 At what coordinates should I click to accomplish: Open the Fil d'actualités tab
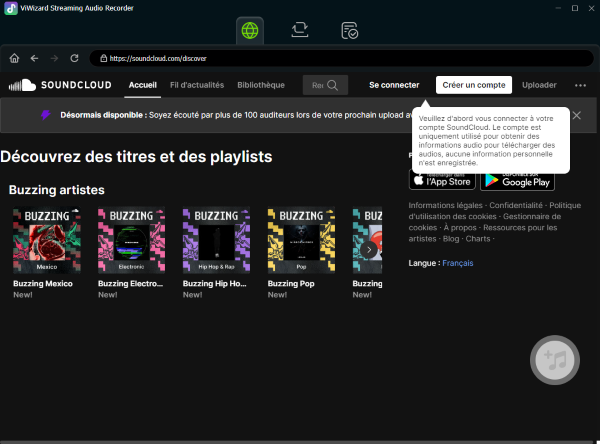[x=197, y=85]
